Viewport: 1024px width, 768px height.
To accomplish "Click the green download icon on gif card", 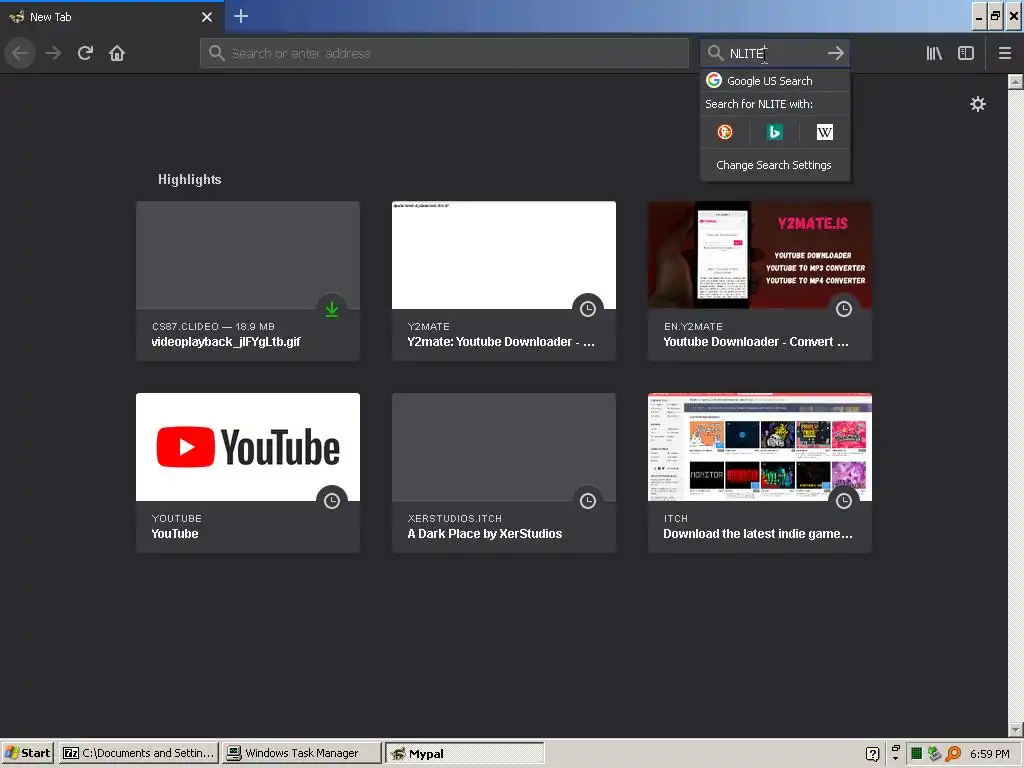I will point(332,309).
